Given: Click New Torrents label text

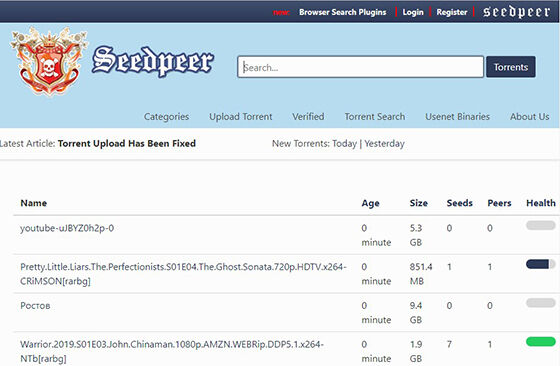Looking at the screenshot, I should pos(301,144).
